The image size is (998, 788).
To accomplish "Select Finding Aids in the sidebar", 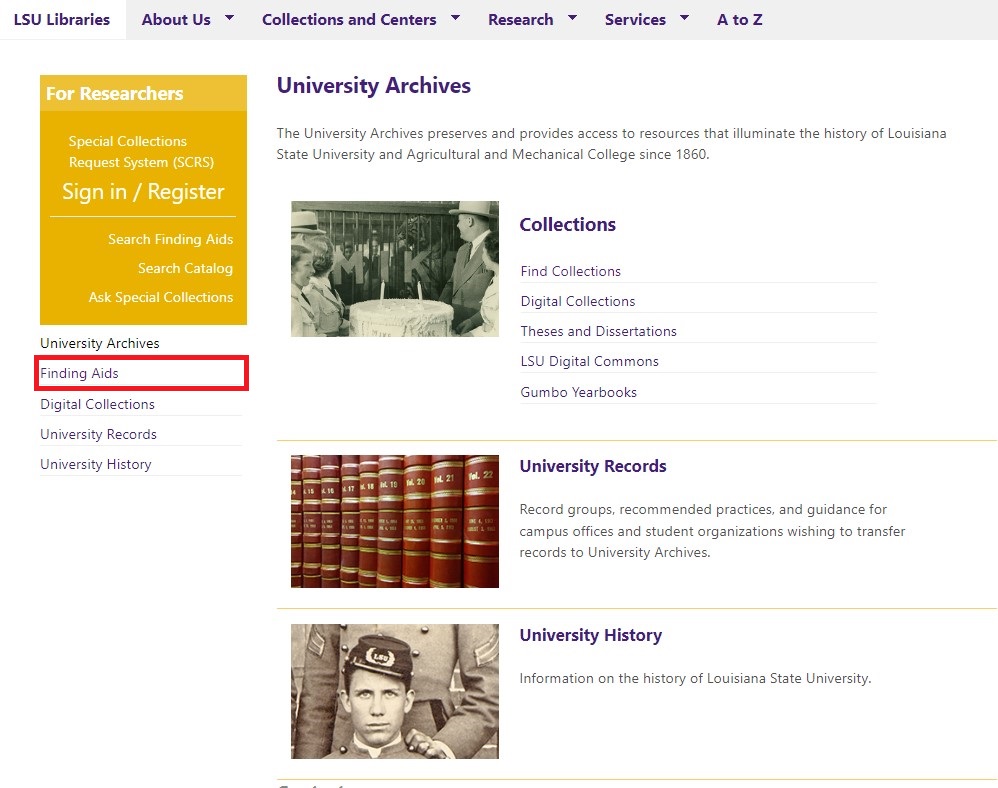I will click(80, 373).
